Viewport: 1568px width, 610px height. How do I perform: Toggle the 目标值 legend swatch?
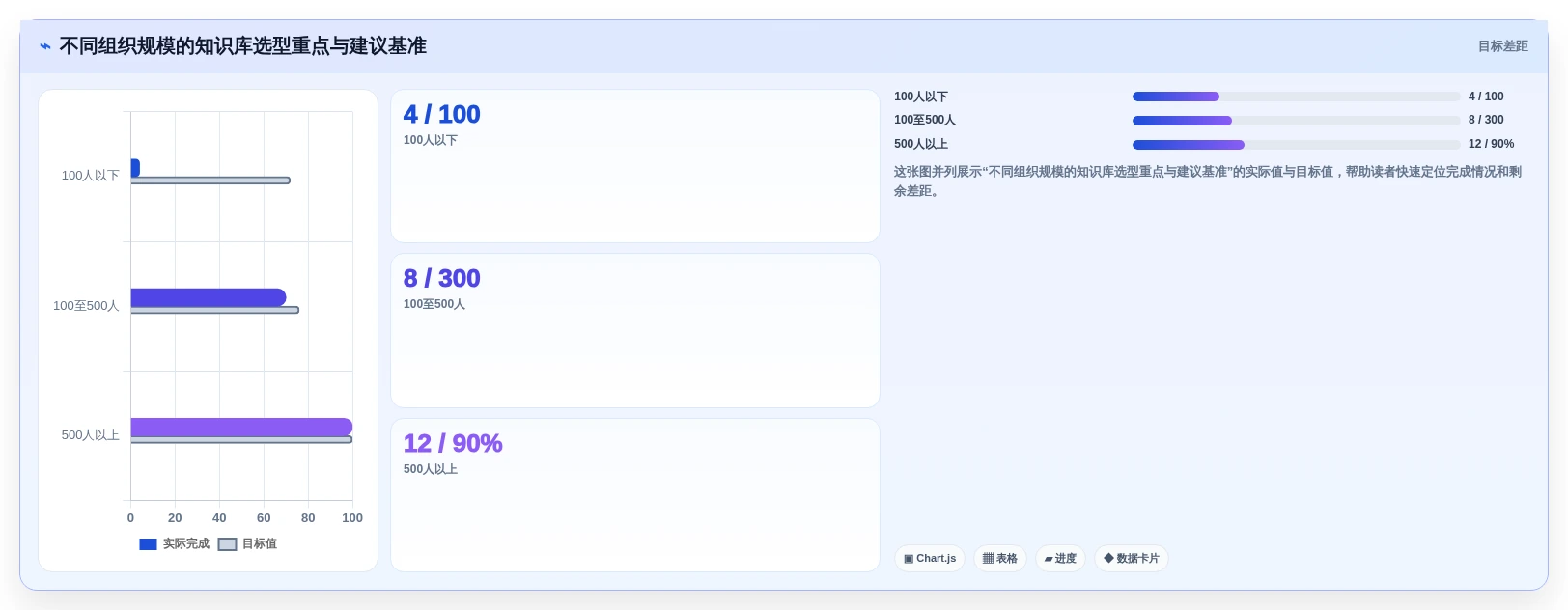point(227,544)
